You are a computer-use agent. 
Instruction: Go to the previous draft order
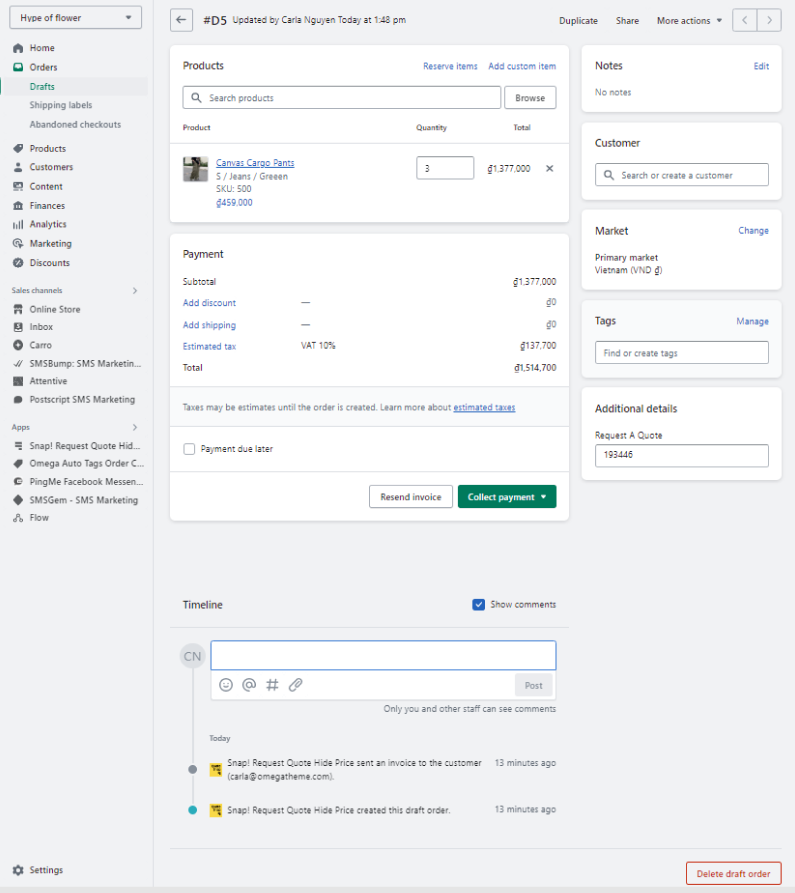[745, 20]
